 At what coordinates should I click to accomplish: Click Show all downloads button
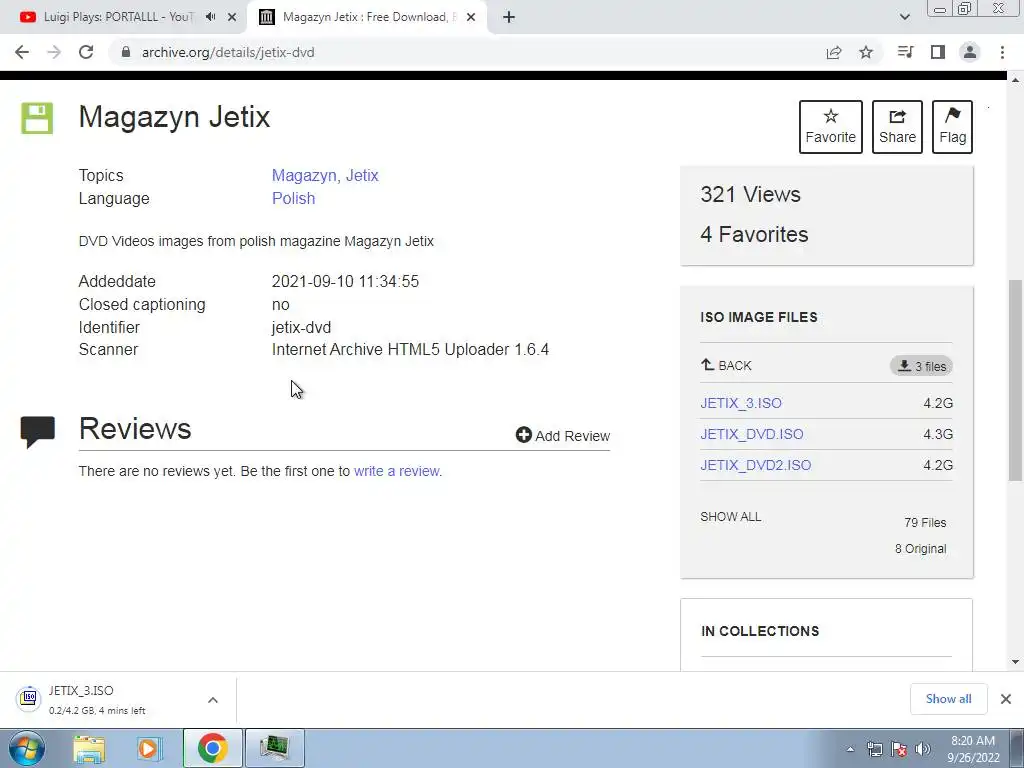(948, 699)
